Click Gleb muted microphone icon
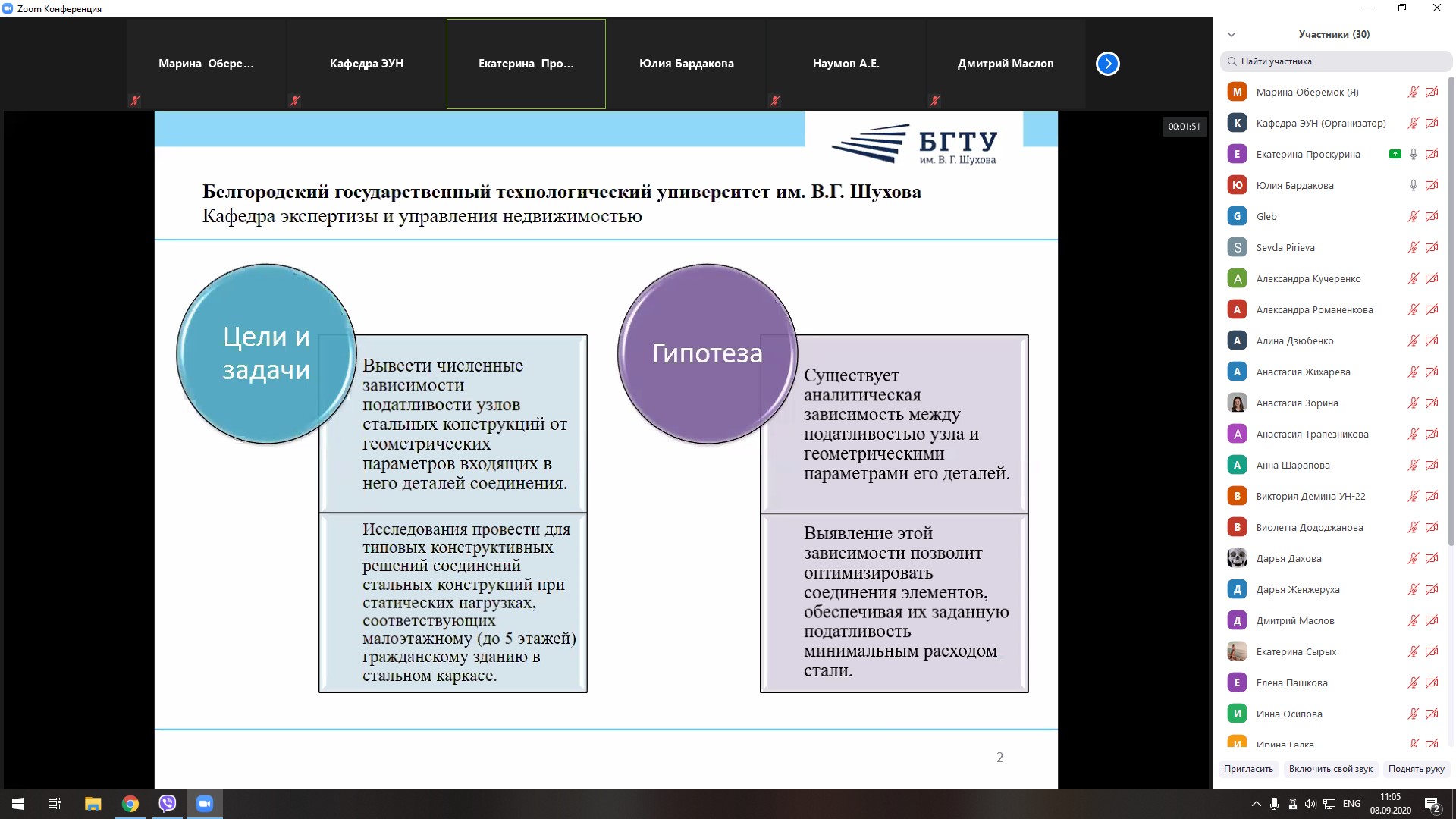The height and width of the screenshot is (819, 1456). tap(1414, 216)
